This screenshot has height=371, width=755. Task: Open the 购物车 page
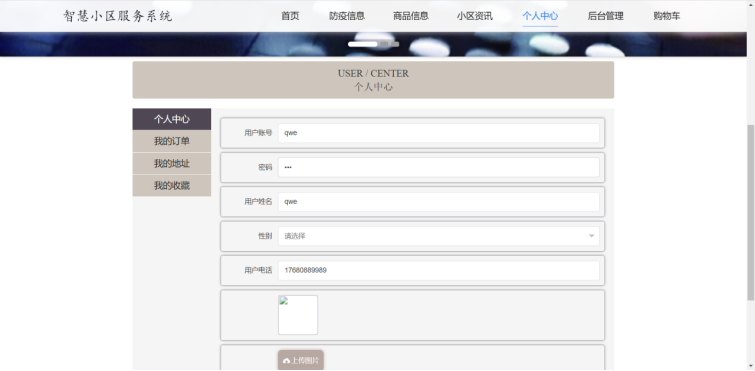point(667,16)
